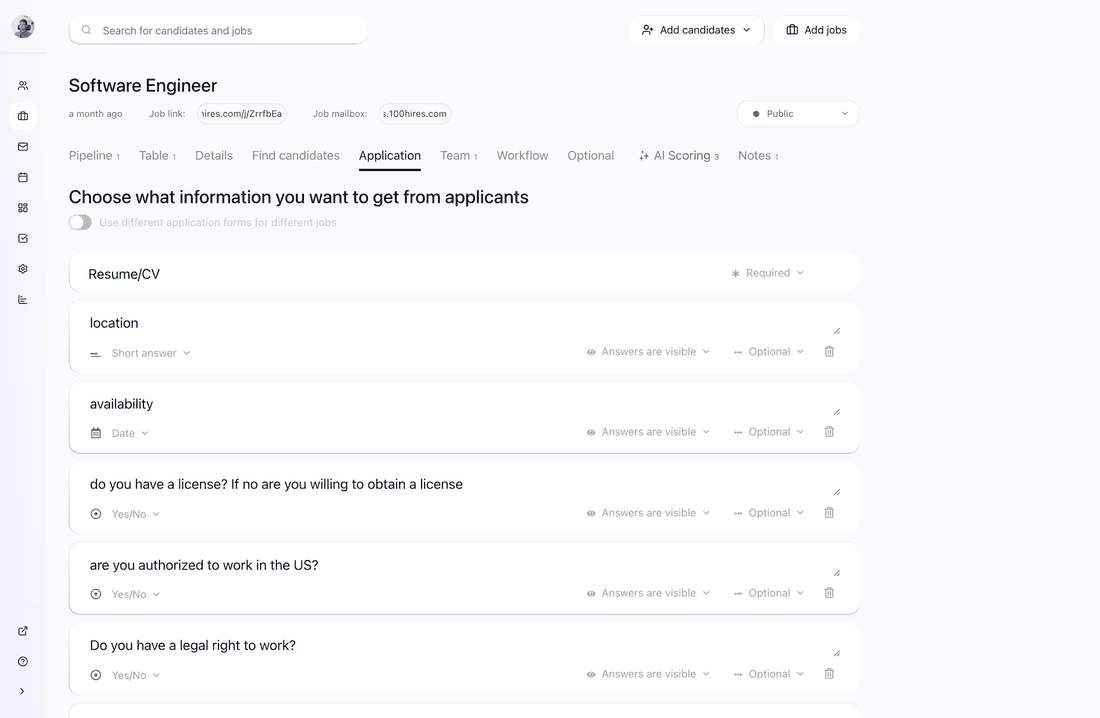The image size is (1100, 718).
Task: Expand sidebar using the arrow icon
Action: (22, 691)
